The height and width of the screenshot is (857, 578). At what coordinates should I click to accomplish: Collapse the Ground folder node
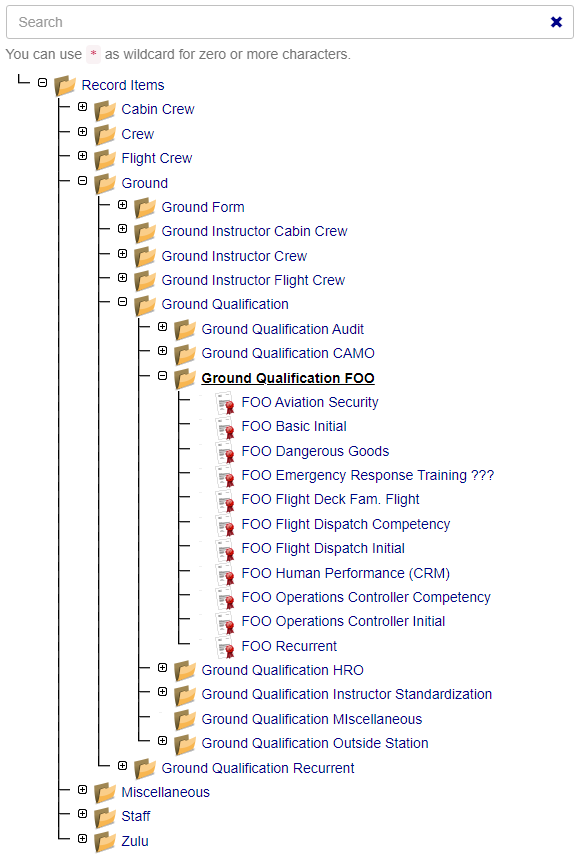pyautogui.click(x=82, y=180)
